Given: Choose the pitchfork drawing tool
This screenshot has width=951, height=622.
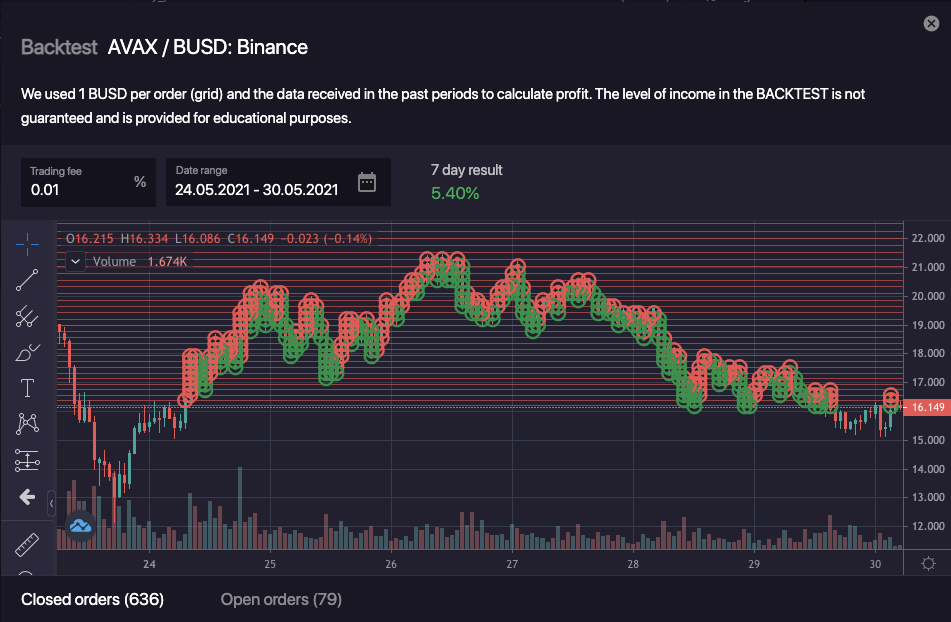Looking at the screenshot, I should click(x=27, y=317).
